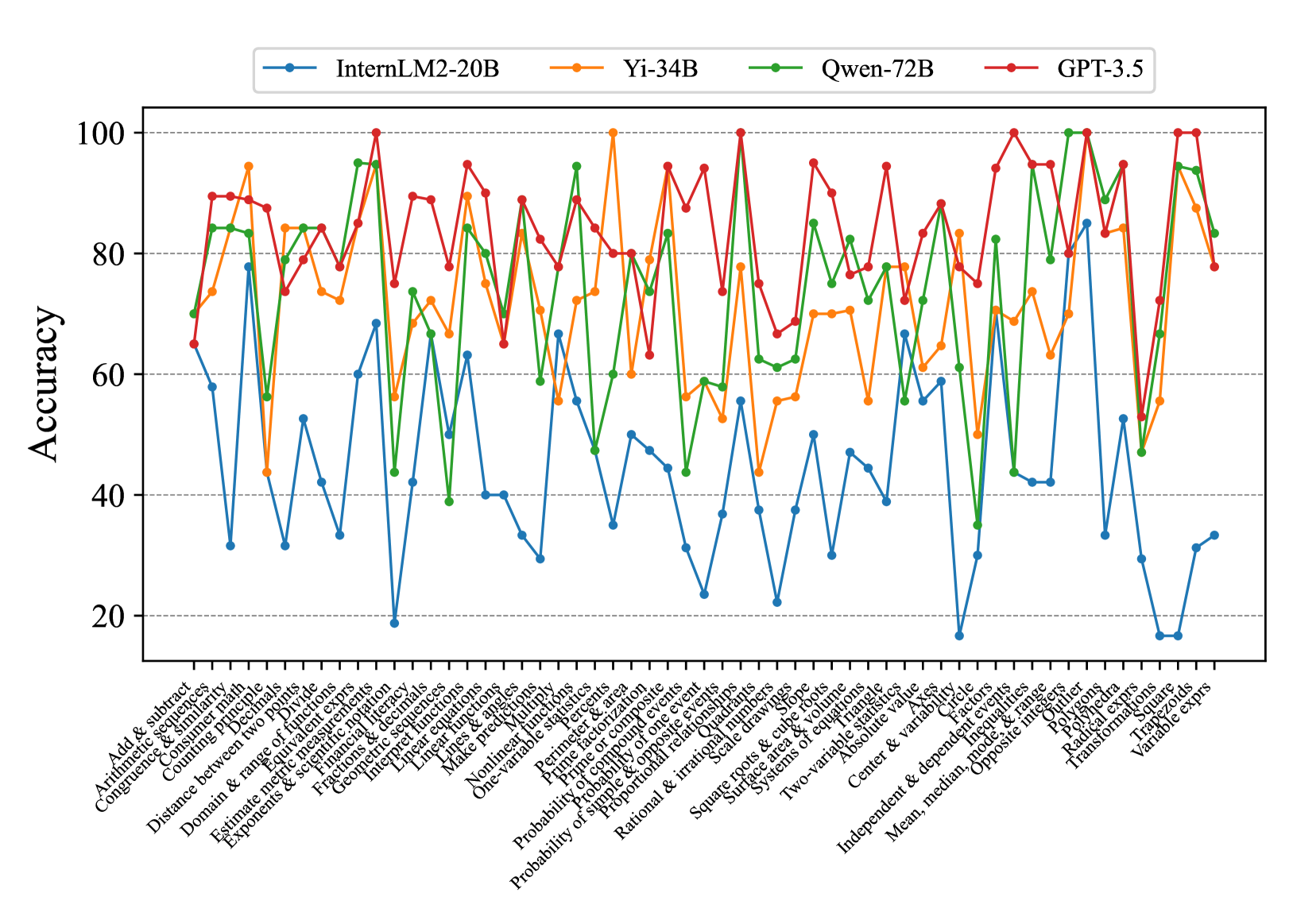Click the orange Yi-34B legend line marker
The width and height of the screenshot is (1293, 924).
pyautogui.click(x=577, y=68)
